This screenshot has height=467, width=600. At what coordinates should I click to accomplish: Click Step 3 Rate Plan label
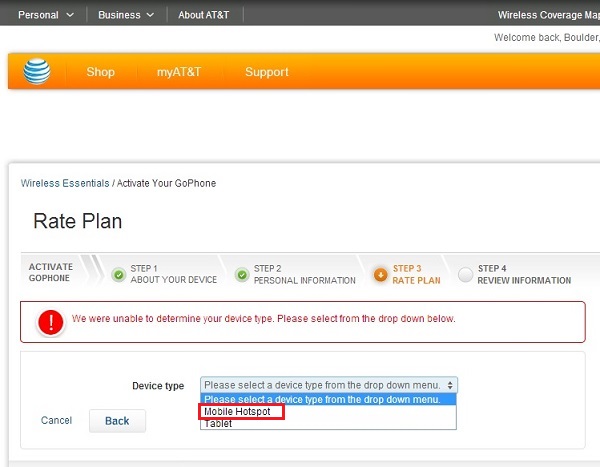(416, 274)
